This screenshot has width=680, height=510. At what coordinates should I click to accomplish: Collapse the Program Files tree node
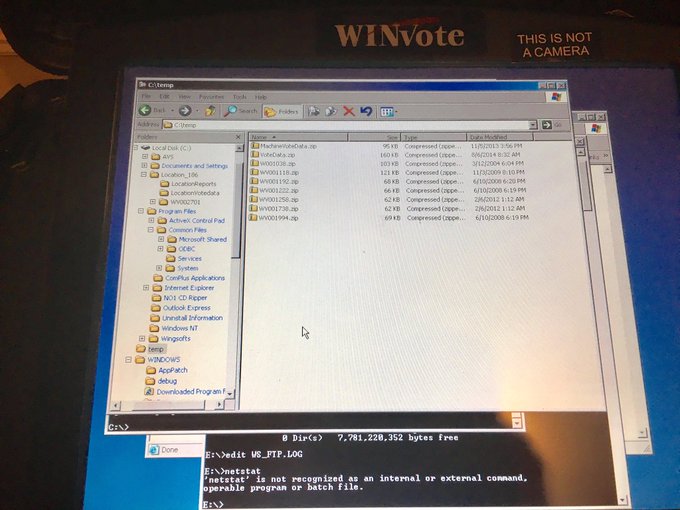point(141,211)
